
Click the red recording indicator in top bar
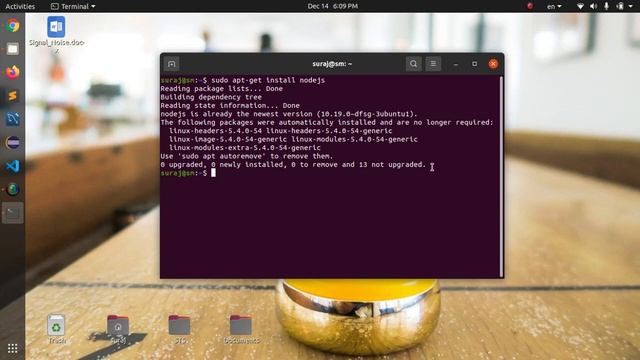tap(530, 6)
